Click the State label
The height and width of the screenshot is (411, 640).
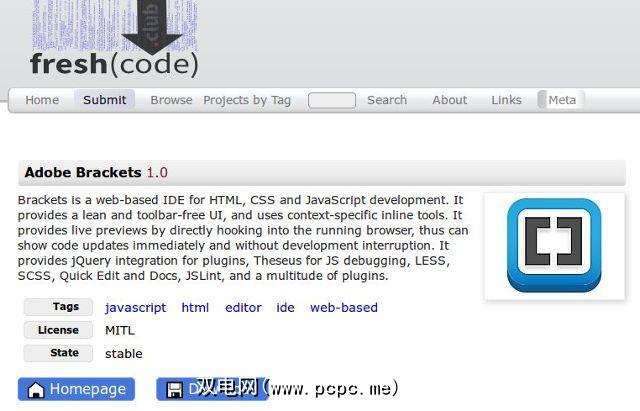click(x=58, y=353)
